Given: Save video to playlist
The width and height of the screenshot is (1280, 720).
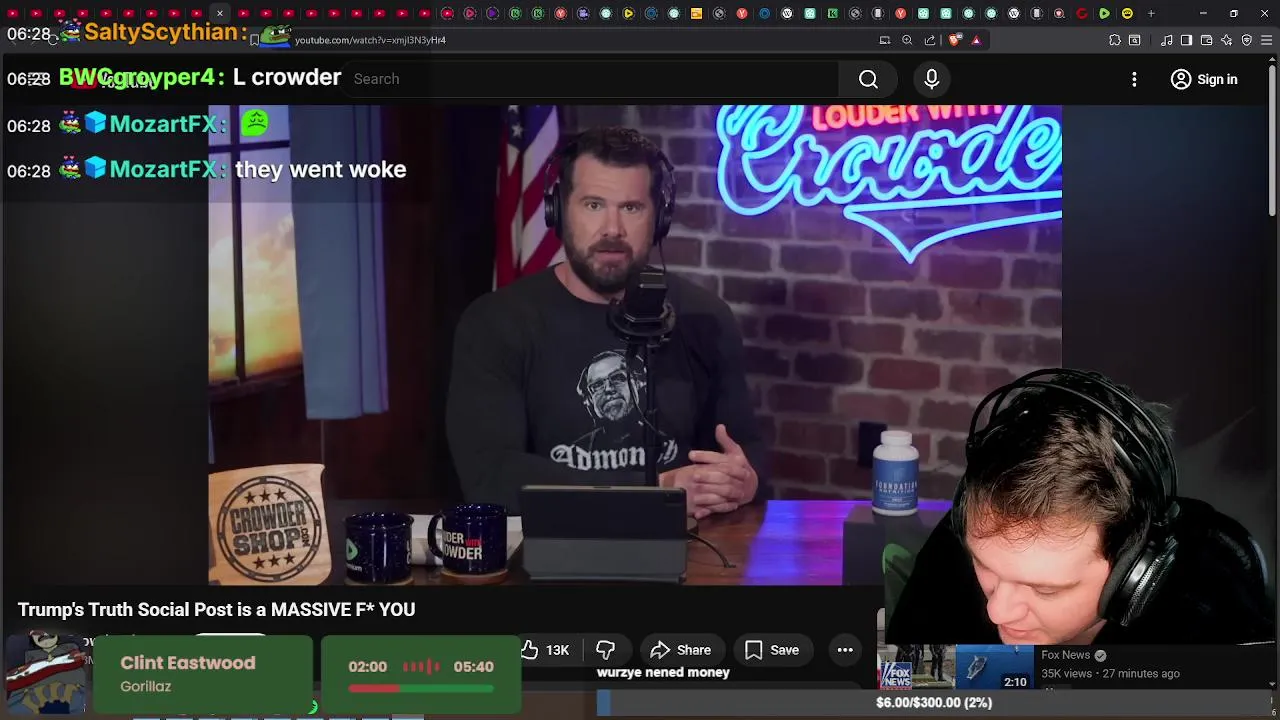Looking at the screenshot, I should (x=771, y=650).
